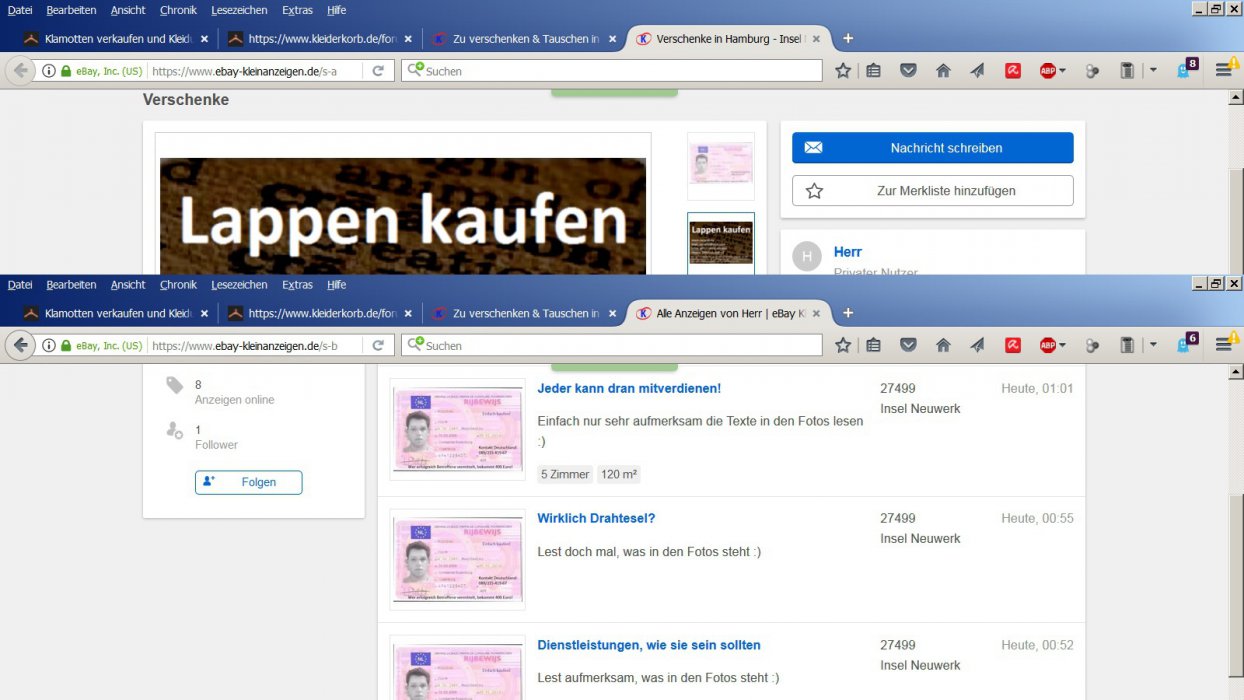The width and height of the screenshot is (1244, 700).
Task: Open Chronik menu in 'Verschenke in Hamburg' window
Action: coord(178,10)
